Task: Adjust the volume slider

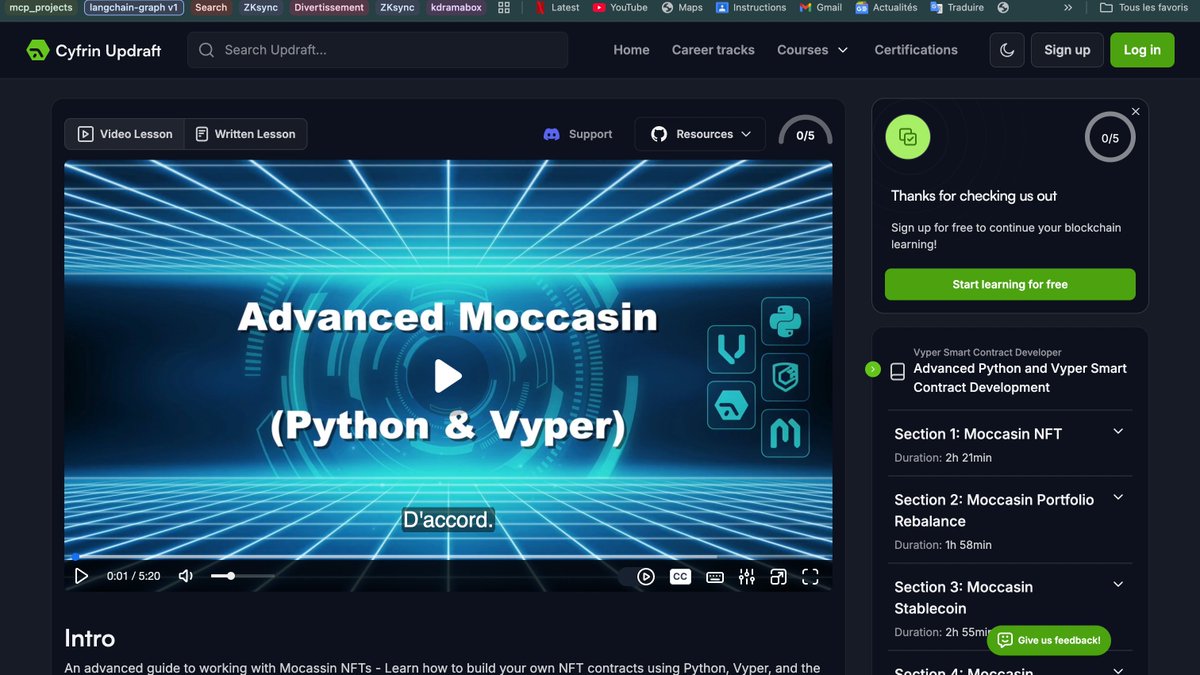Action: click(x=242, y=576)
